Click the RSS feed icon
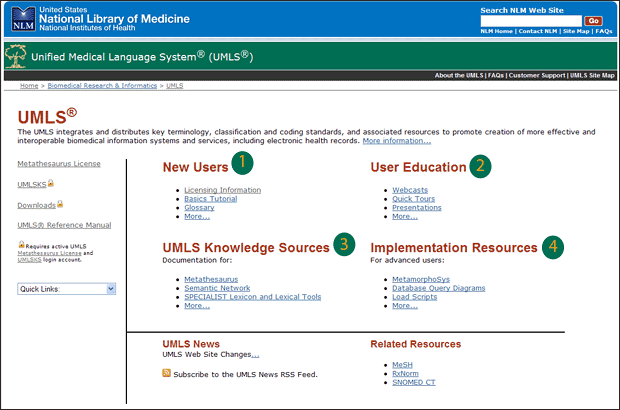The width and height of the screenshot is (620, 410). (166, 373)
